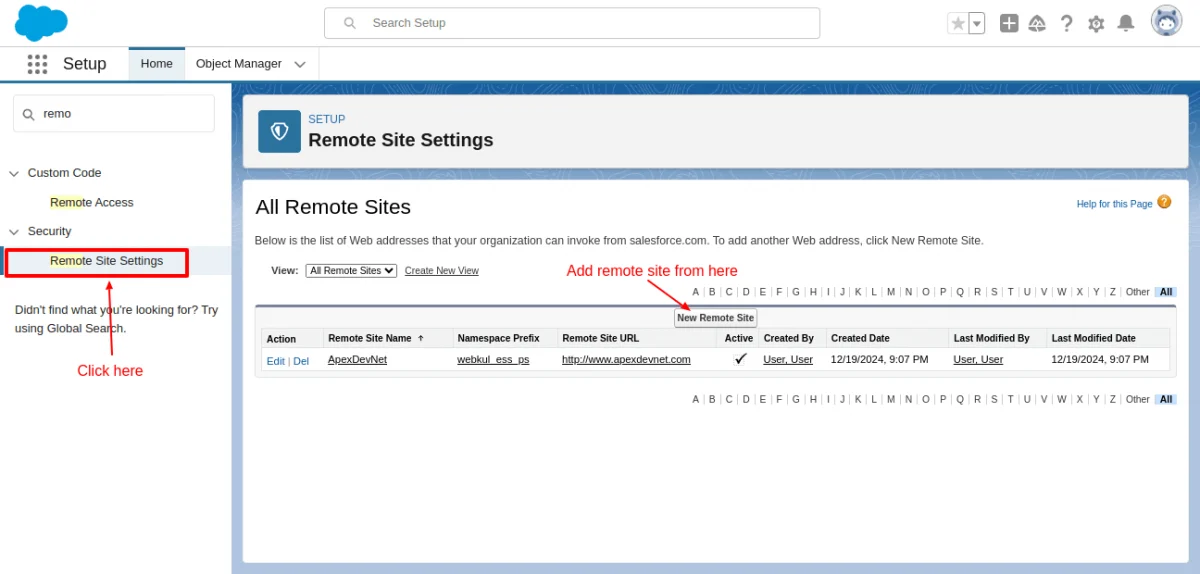Click the Remote Site Settings shield icon
This screenshot has height=574, width=1200.
click(x=279, y=131)
